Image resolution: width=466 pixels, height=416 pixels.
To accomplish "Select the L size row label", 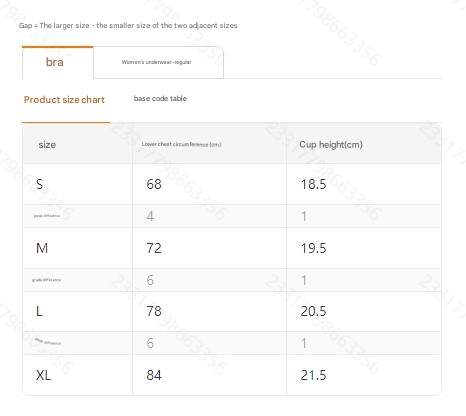I will coord(39,311).
